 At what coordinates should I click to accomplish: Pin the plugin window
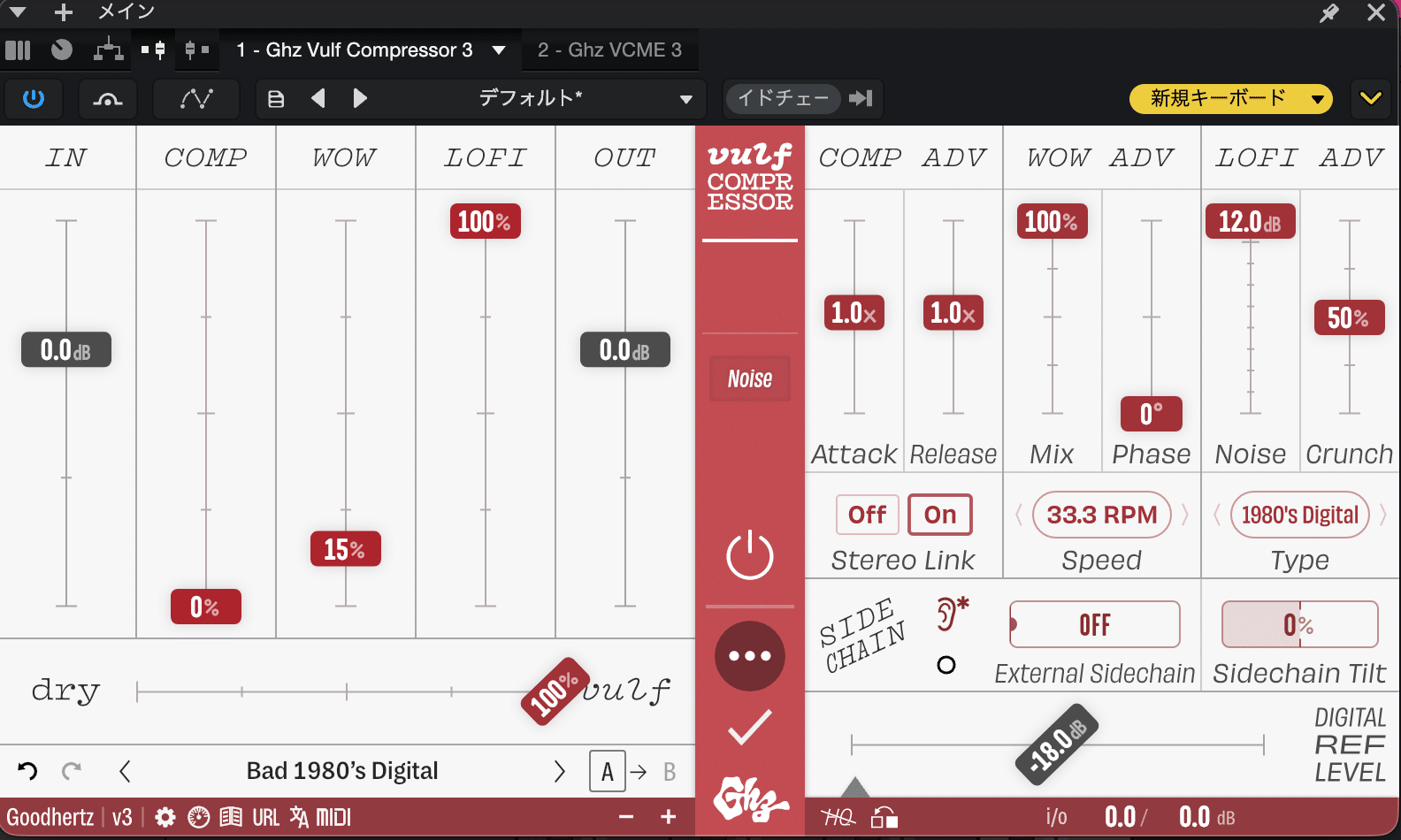(1329, 12)
